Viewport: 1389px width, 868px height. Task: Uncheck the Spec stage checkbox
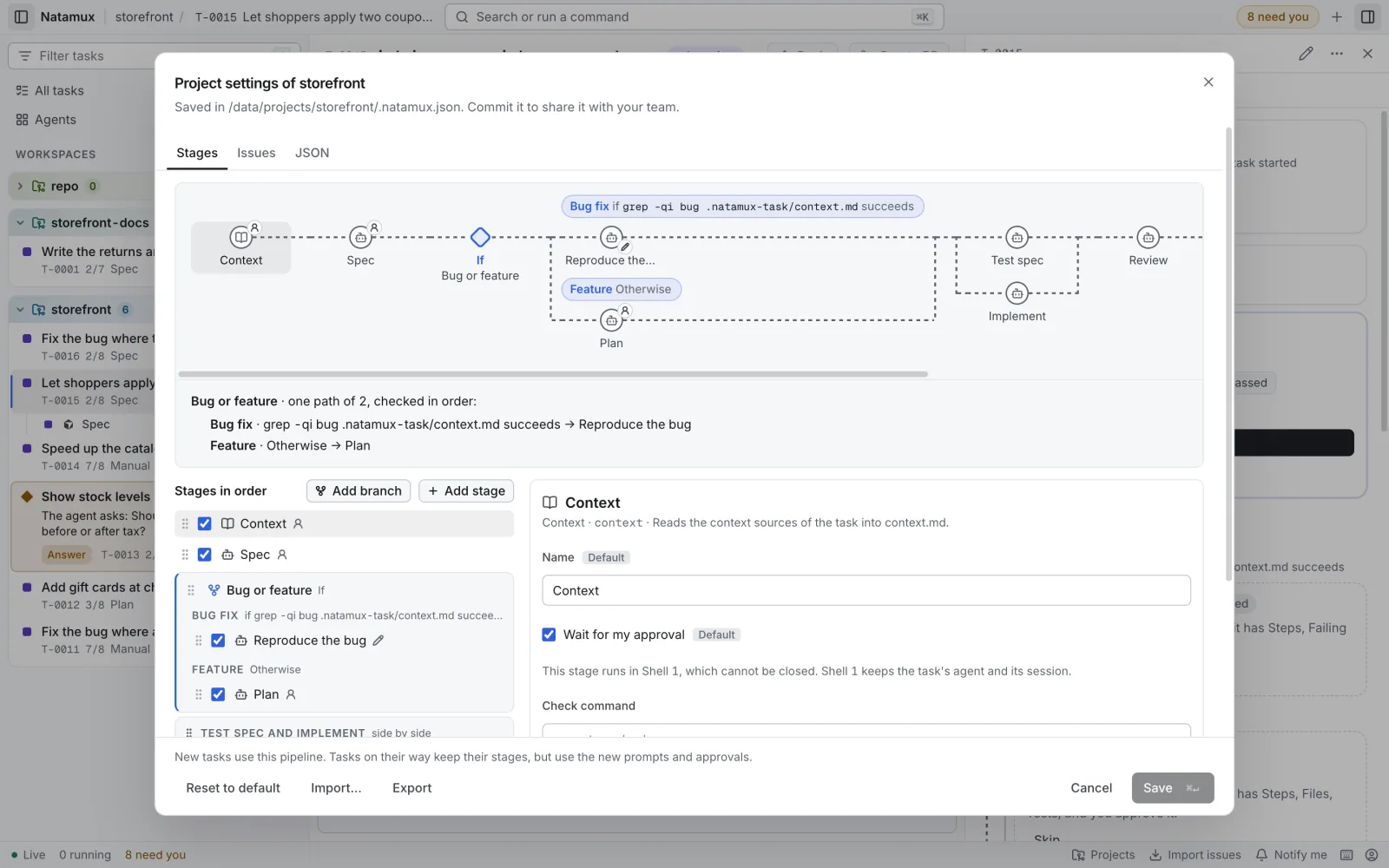tap(205, 555)
